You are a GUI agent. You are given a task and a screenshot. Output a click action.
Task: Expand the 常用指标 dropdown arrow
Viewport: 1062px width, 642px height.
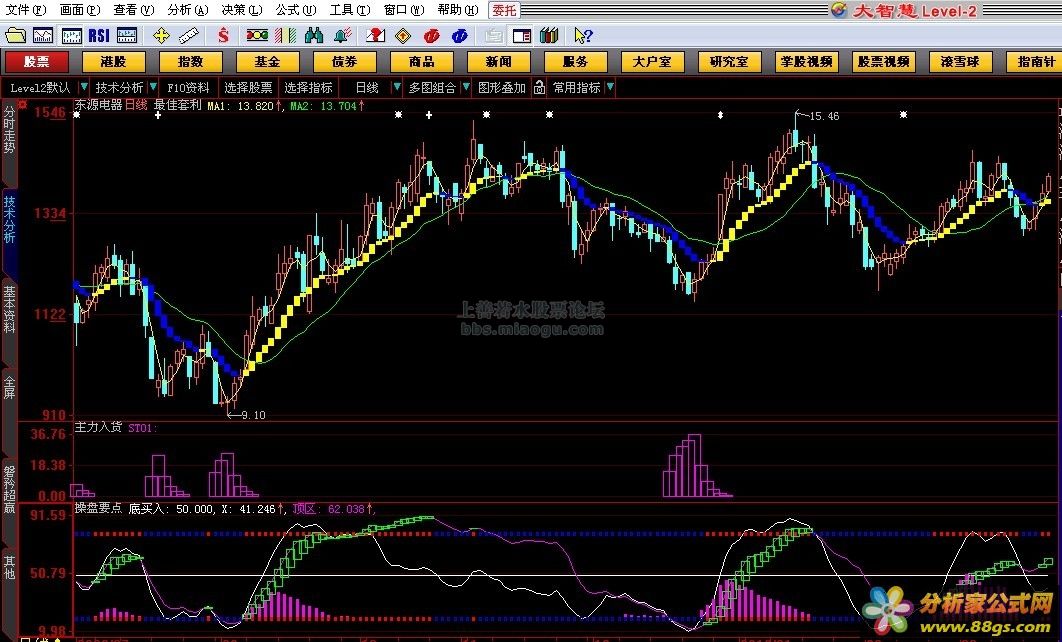tap(610, 87)
